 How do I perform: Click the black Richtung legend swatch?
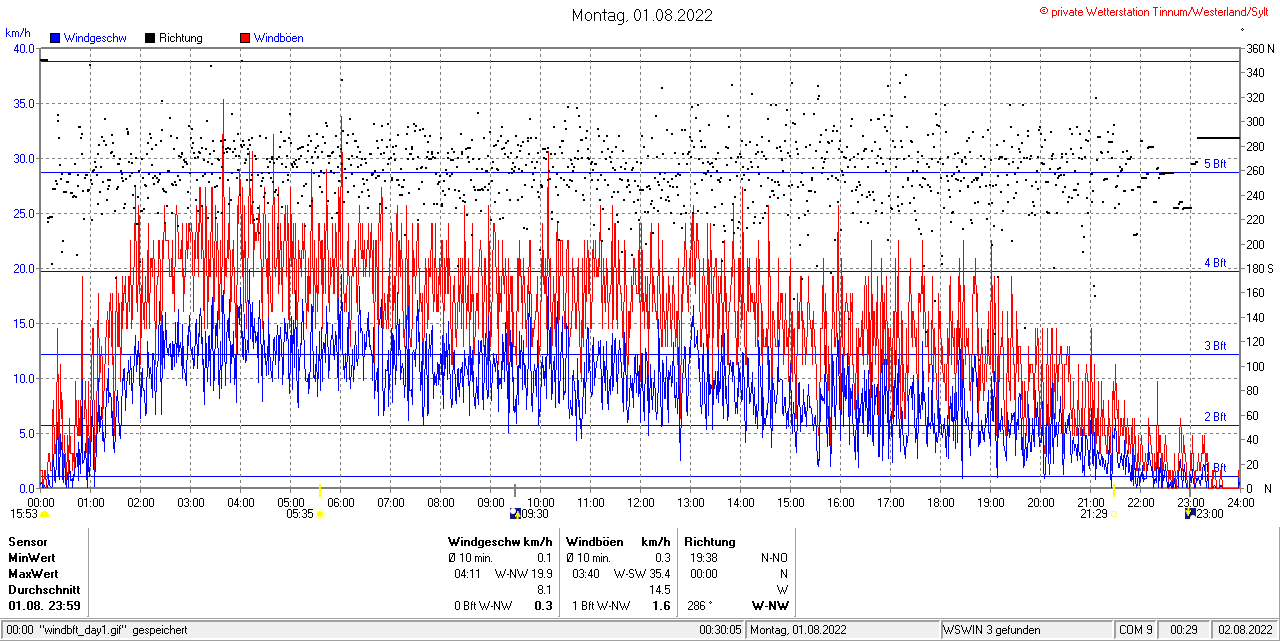(x=150, y=38)
